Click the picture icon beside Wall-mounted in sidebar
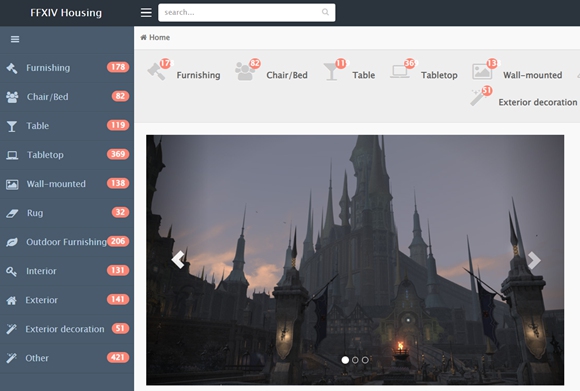 click(12, 184)
